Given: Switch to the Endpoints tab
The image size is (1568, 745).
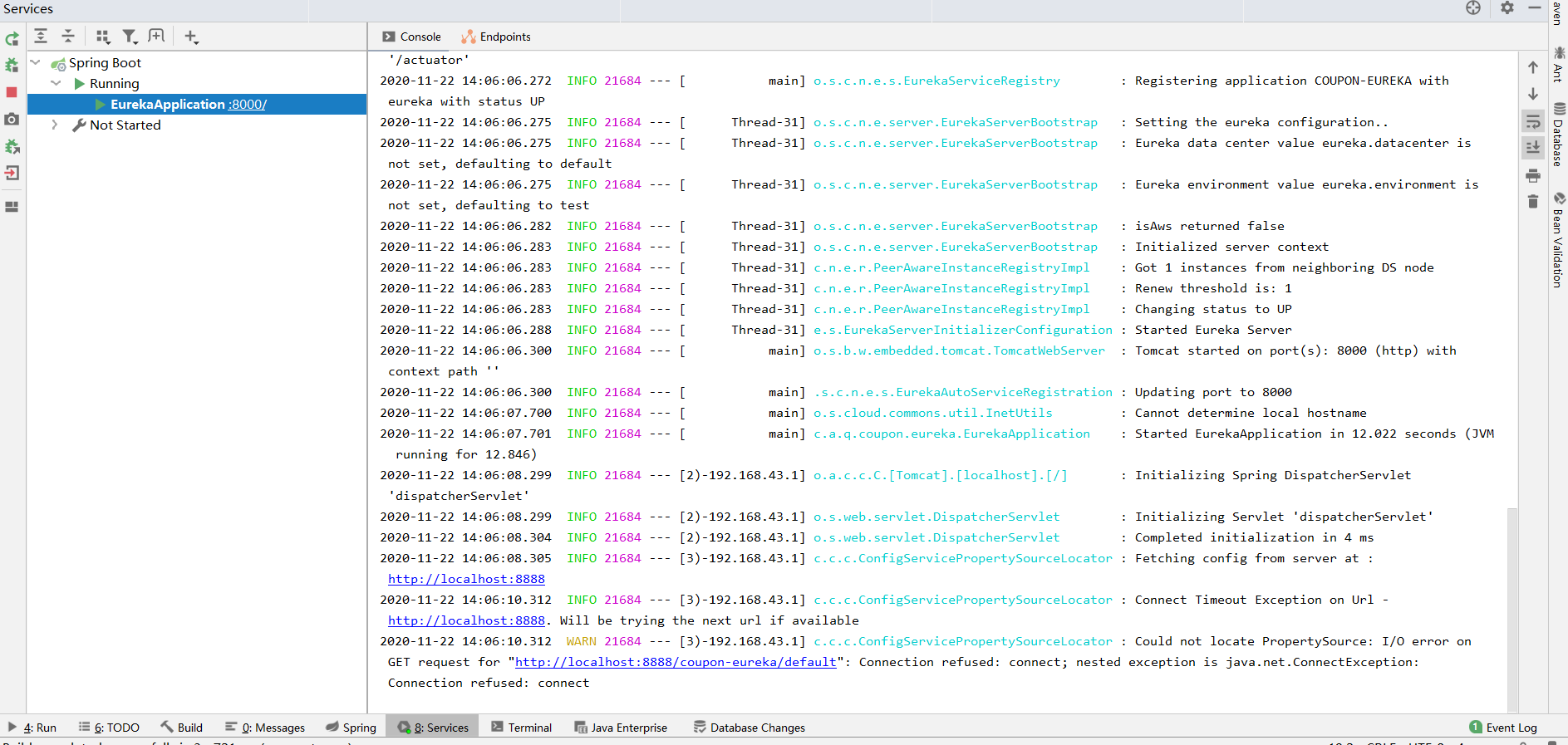Looking at the screenshot, I should (496, 37).
